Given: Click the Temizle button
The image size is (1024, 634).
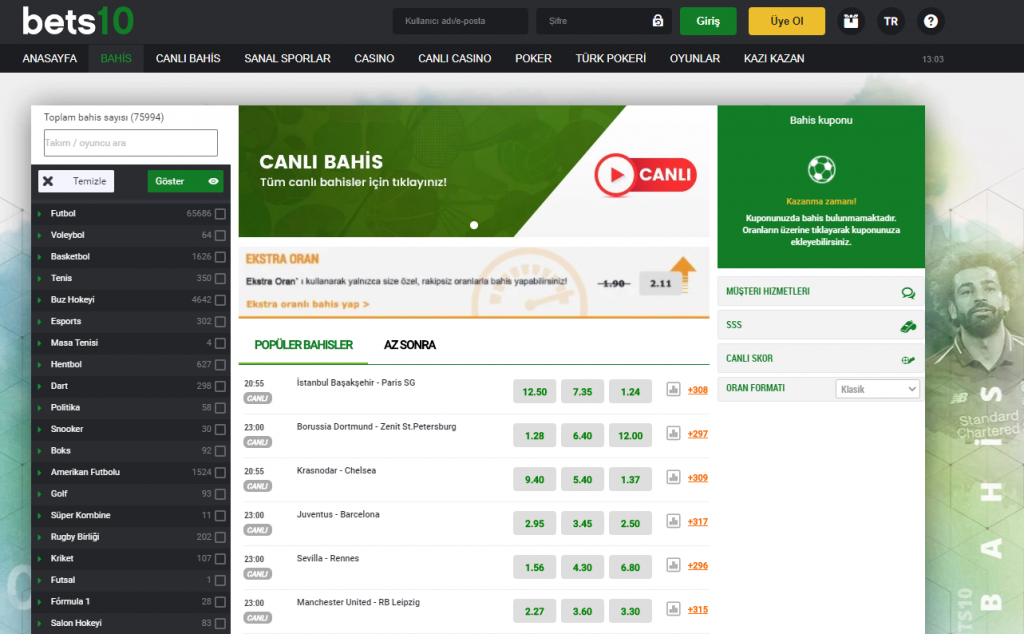Looking at the screenshot, I should click(x=76, y=181).
